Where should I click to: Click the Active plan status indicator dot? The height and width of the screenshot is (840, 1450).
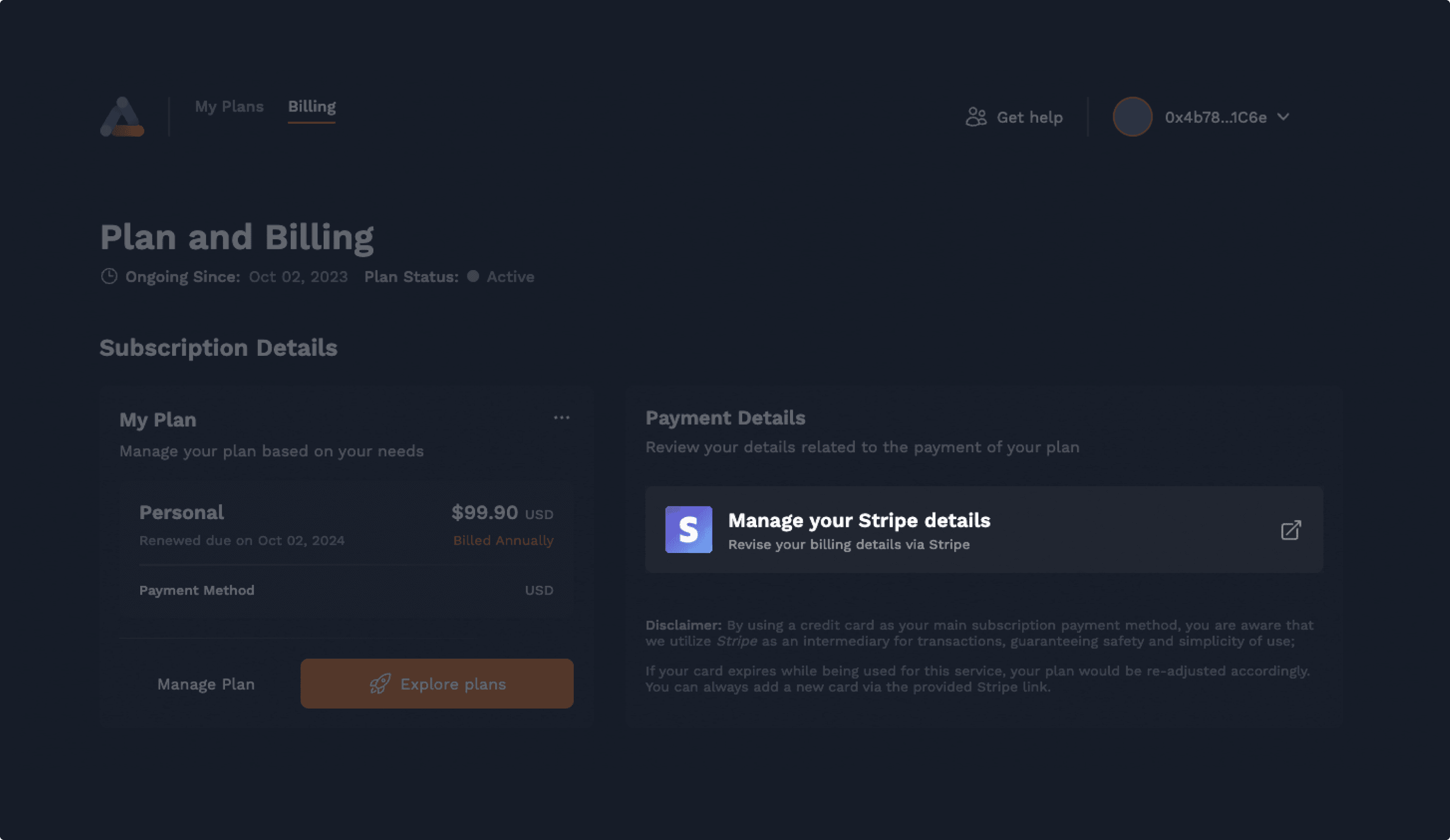click(x=473, y=277)
